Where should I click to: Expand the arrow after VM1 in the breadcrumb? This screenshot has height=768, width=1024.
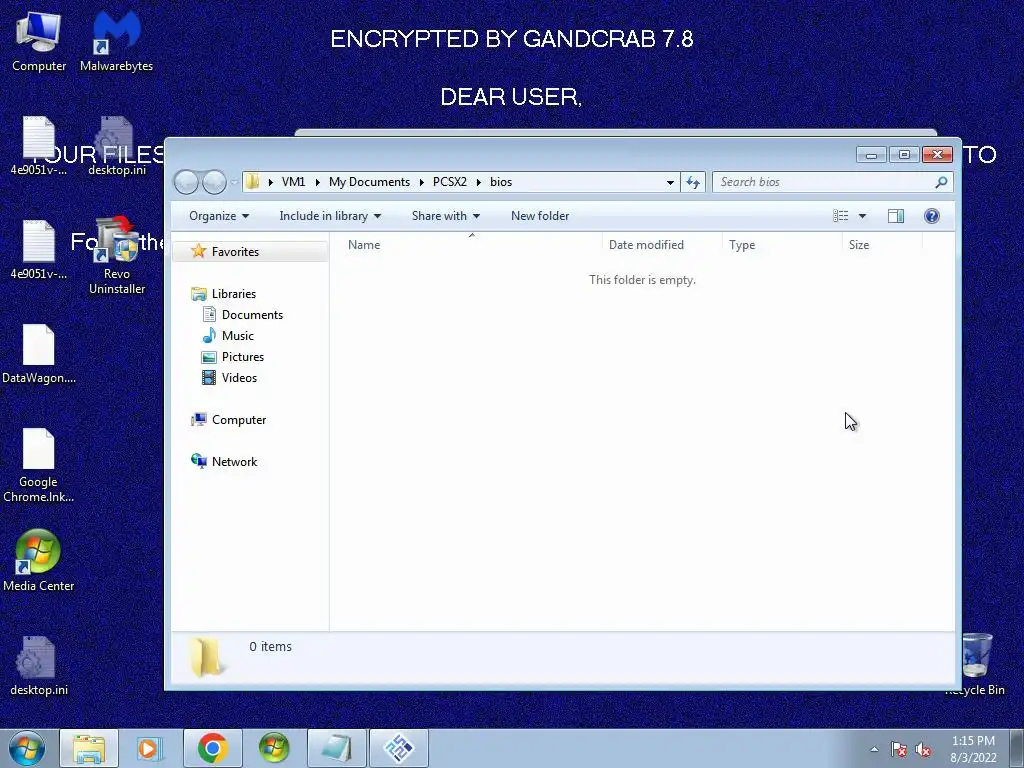coord(317,182)
